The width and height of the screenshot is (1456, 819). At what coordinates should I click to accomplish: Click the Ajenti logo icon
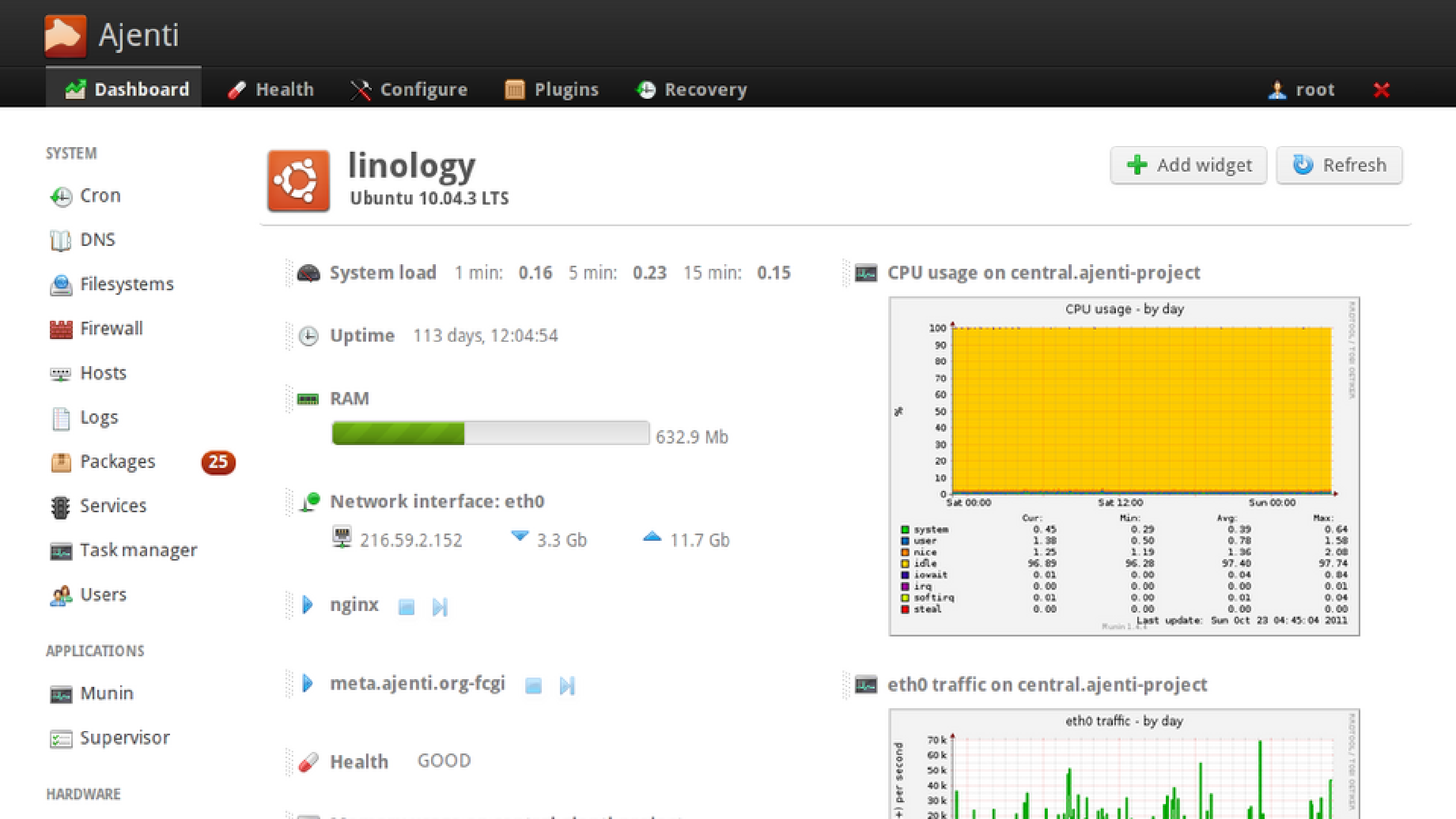[66, 35]
